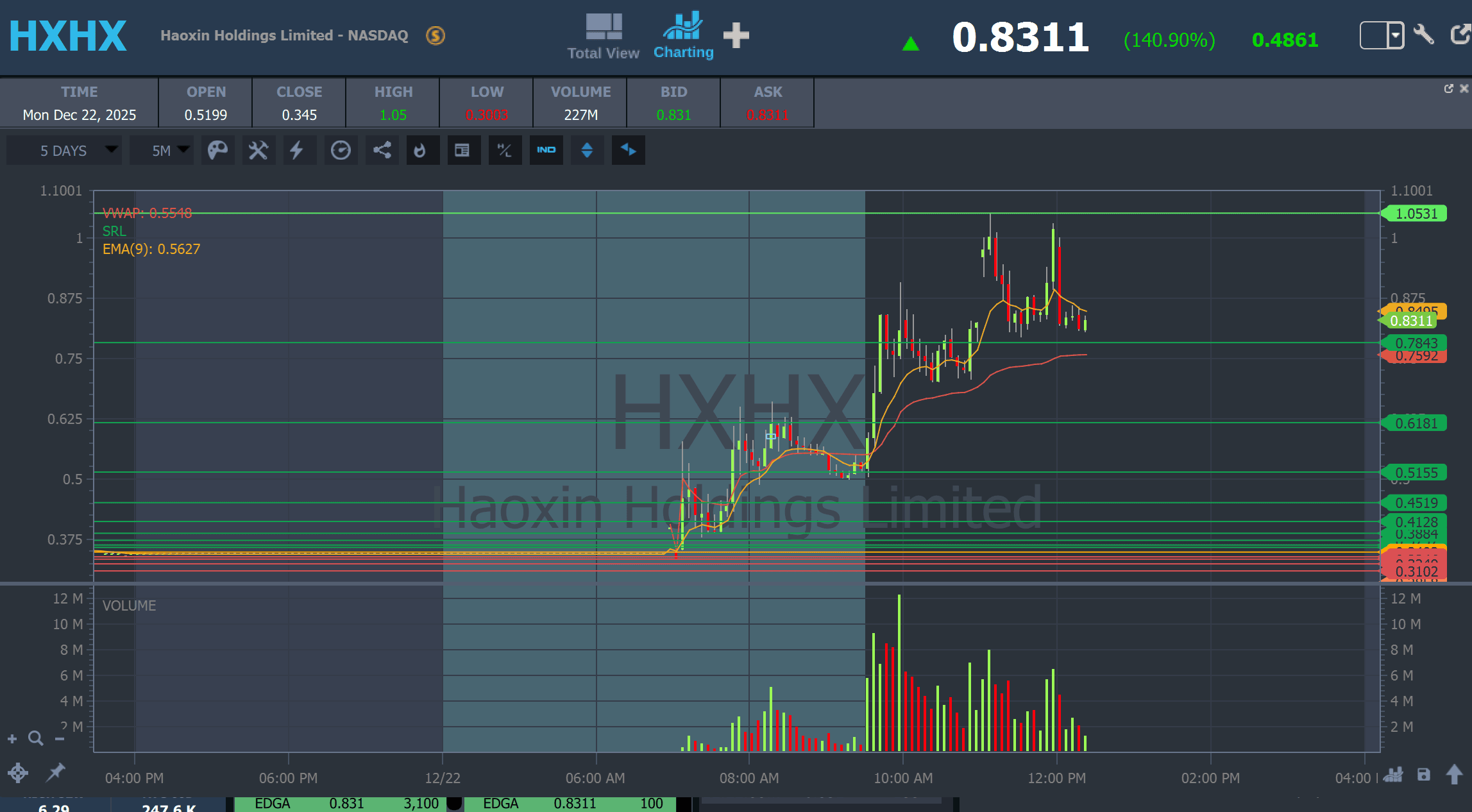Toggle the H/L high-low markers button
Screen dimensions: 1472x812
(505, 150)
